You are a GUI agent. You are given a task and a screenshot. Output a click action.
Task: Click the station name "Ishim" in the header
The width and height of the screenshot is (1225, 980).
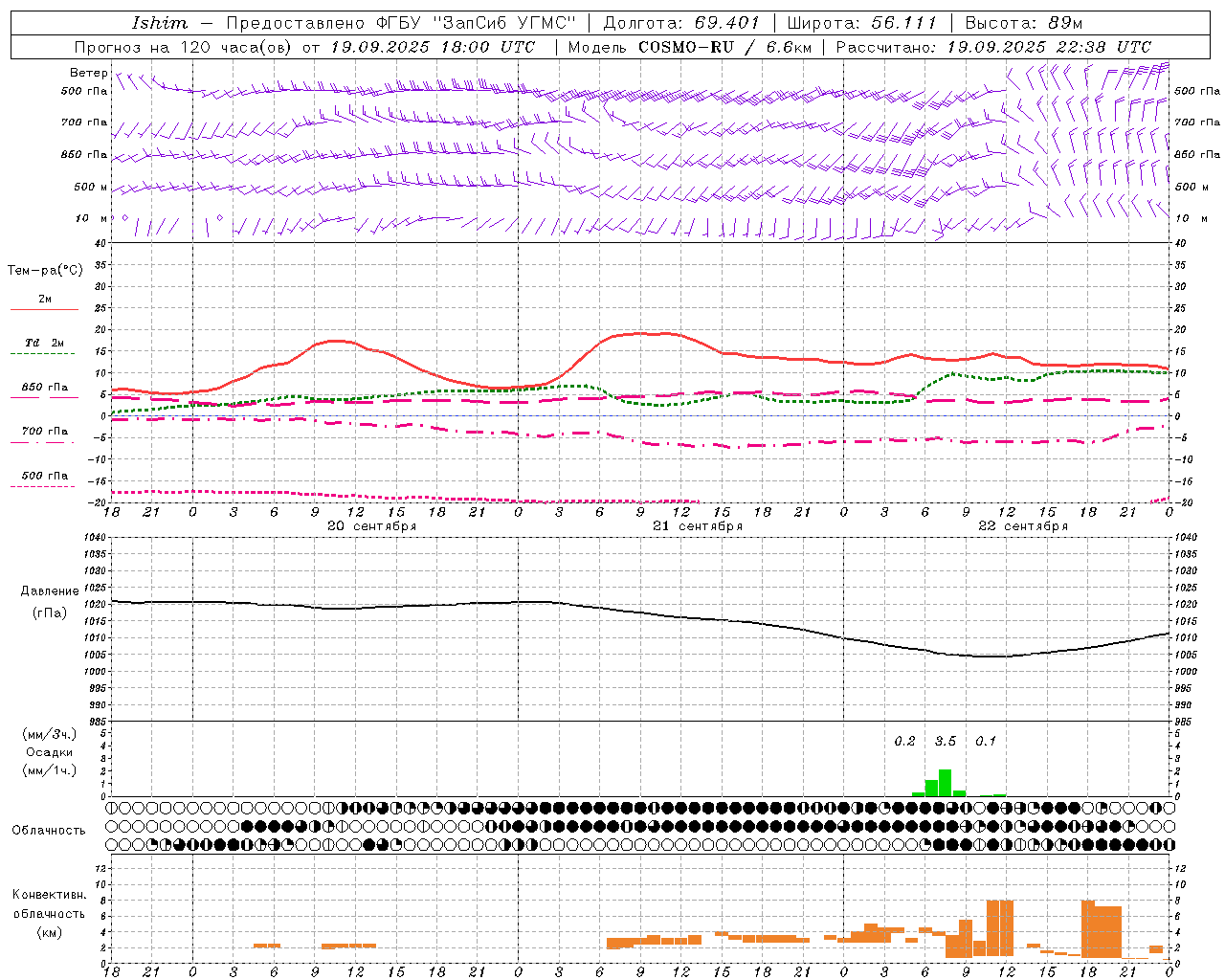point(160,23)
